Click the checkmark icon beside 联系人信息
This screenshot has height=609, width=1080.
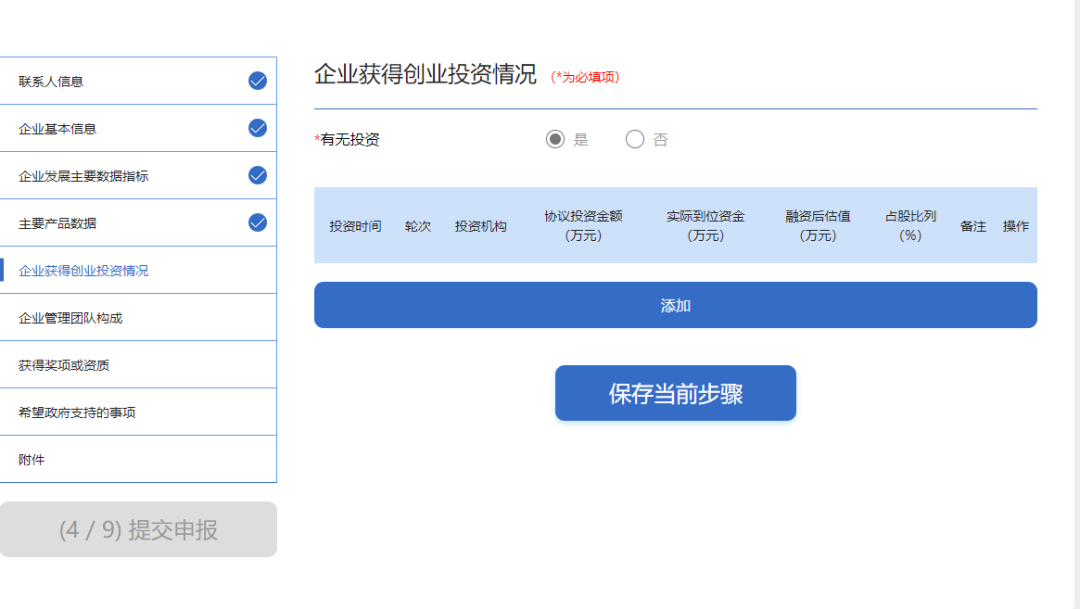tap(257, 81)
